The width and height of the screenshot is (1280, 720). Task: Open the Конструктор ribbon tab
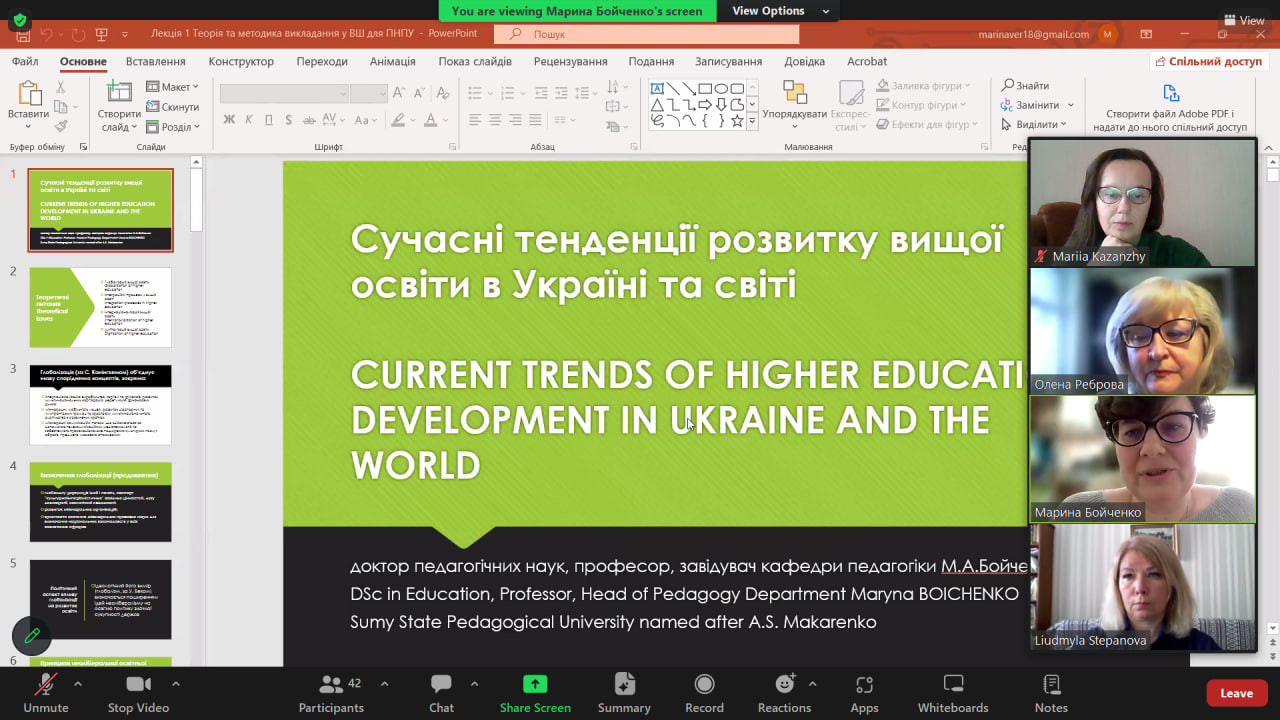241,61
